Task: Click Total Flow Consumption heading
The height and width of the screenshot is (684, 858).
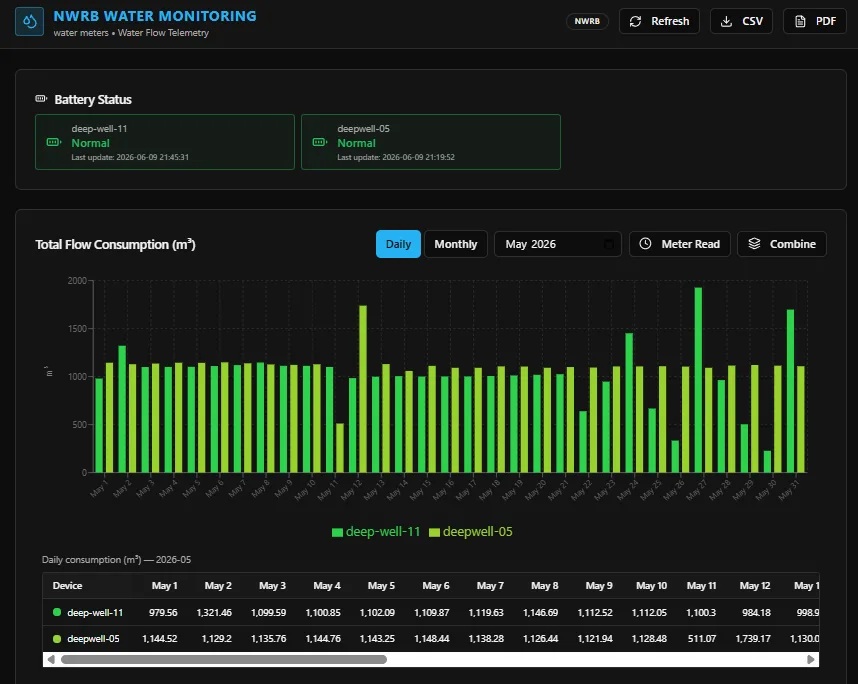Action: (115, 244)
